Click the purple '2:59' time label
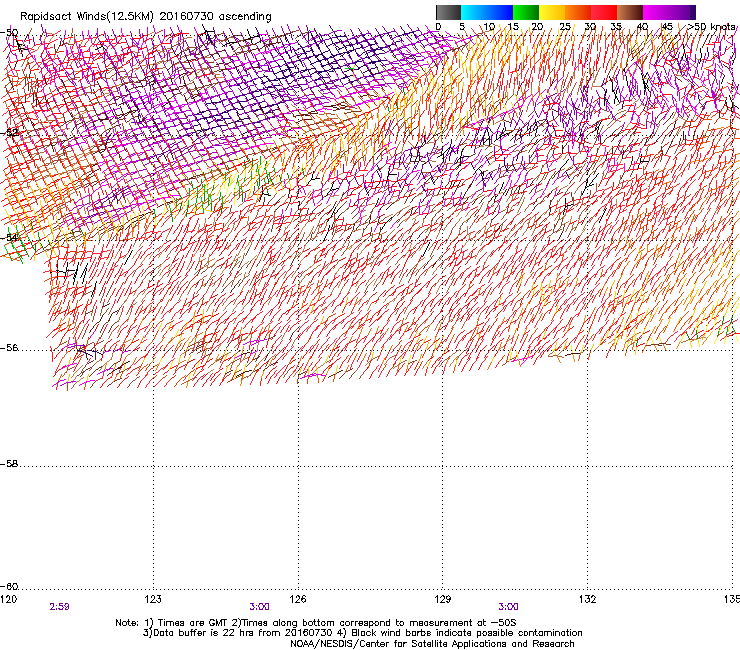The image size is (740, 650). pyautogui.click(x=59, y=607)
